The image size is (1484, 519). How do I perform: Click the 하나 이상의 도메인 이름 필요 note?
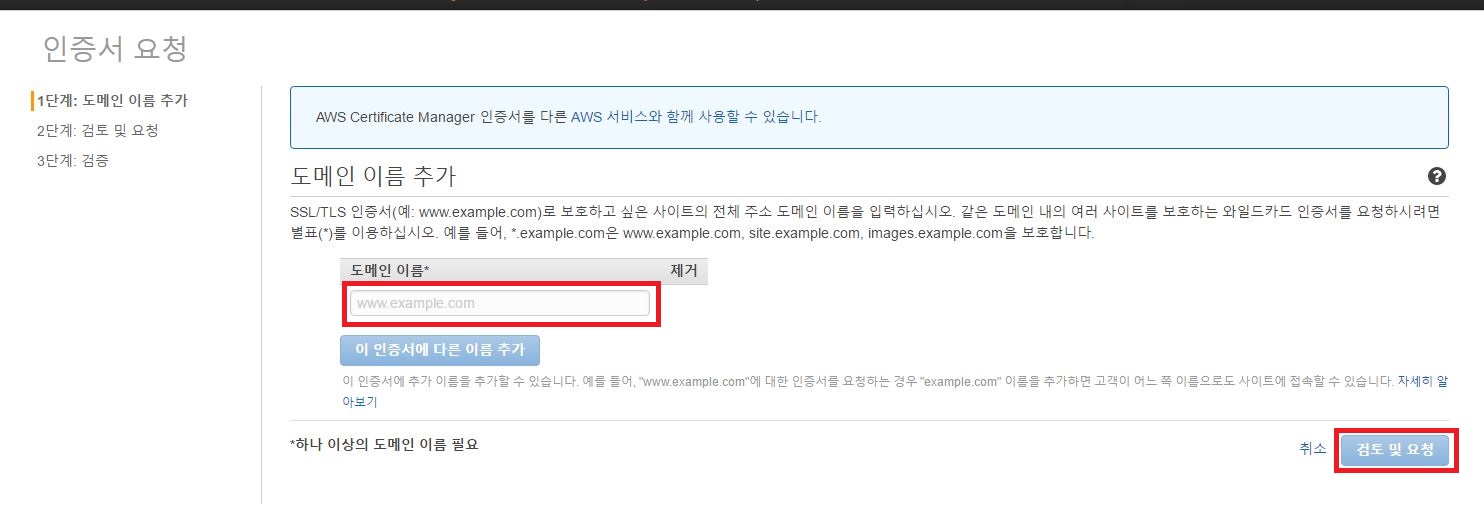pos(384,444)
